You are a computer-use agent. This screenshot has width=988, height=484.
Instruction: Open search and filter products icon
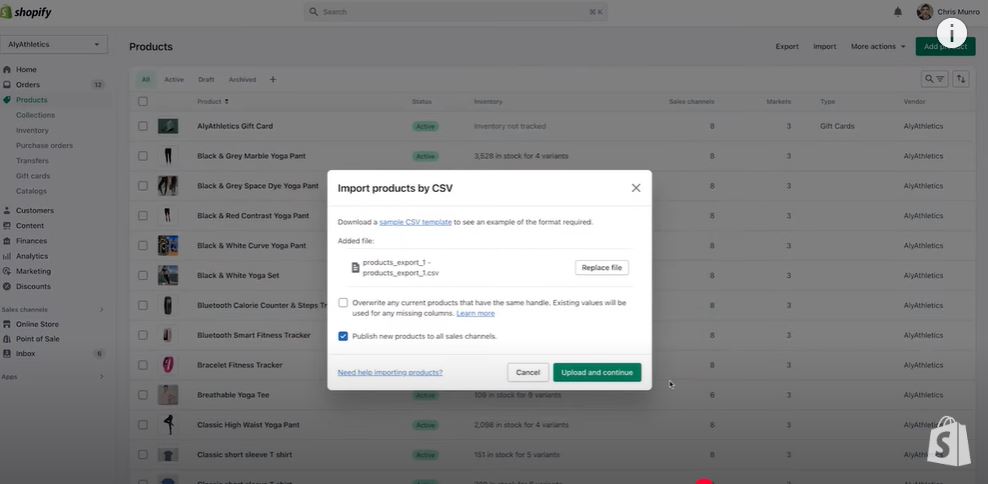(x=934, y=79)
